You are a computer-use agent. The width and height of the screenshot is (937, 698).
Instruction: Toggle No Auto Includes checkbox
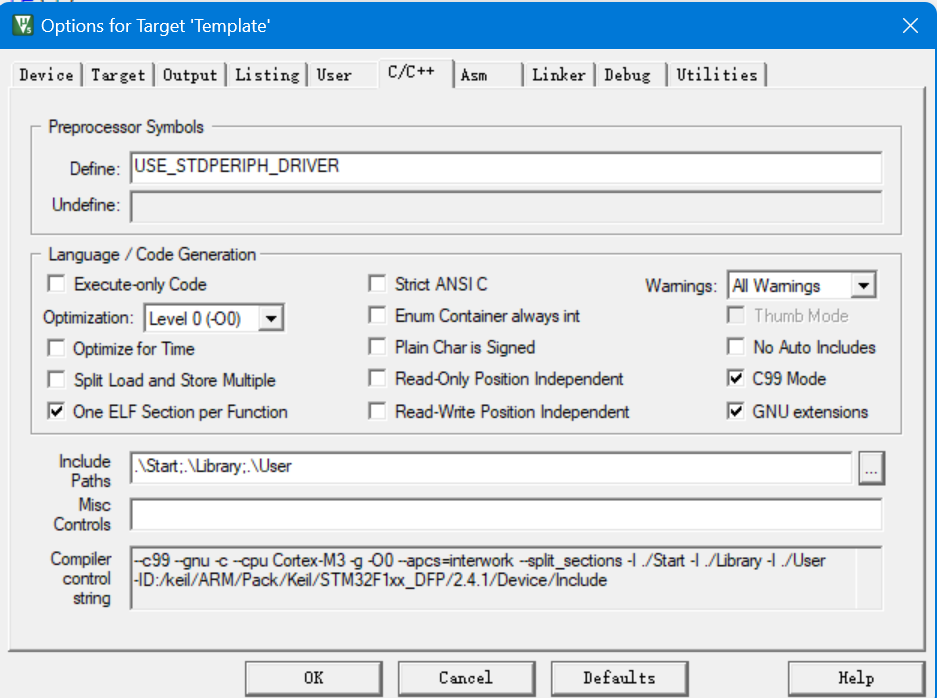[736, 347]
